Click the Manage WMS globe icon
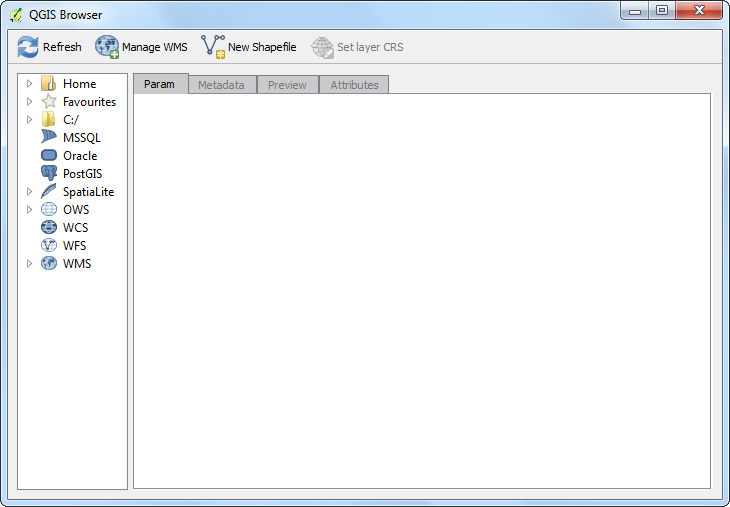The width and height of the screenshot is (730, 507). [x=107, y=47]
